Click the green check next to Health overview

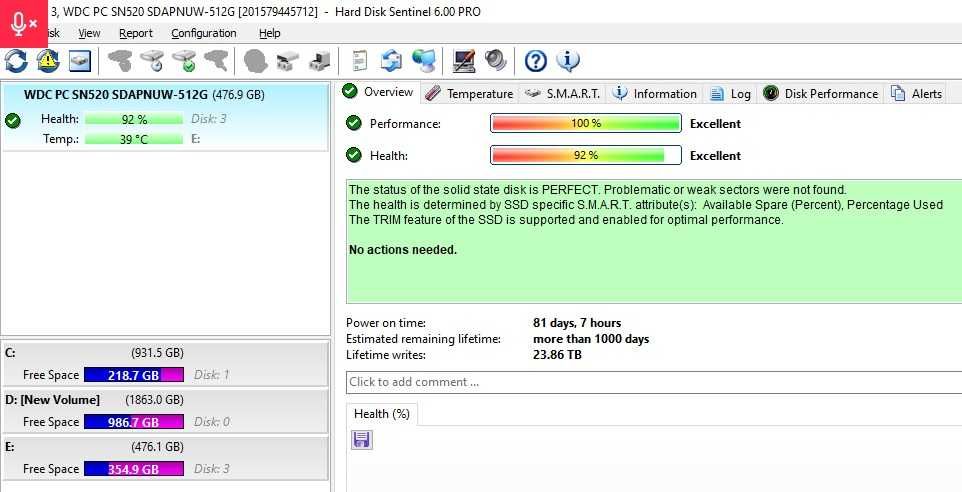[353, 155]
